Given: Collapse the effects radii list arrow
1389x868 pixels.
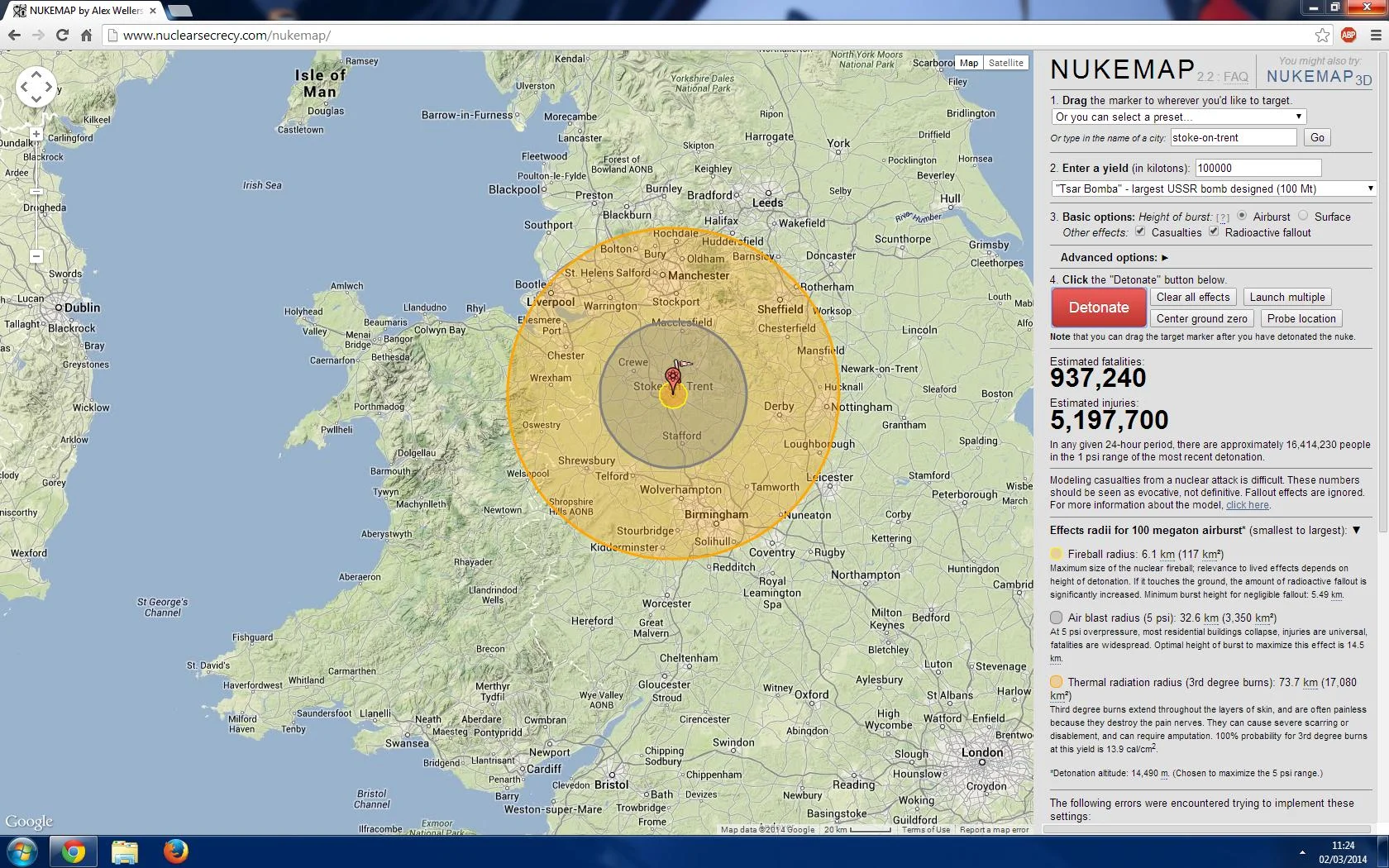Looking at the screenshot, I should tap(1356, 530).
